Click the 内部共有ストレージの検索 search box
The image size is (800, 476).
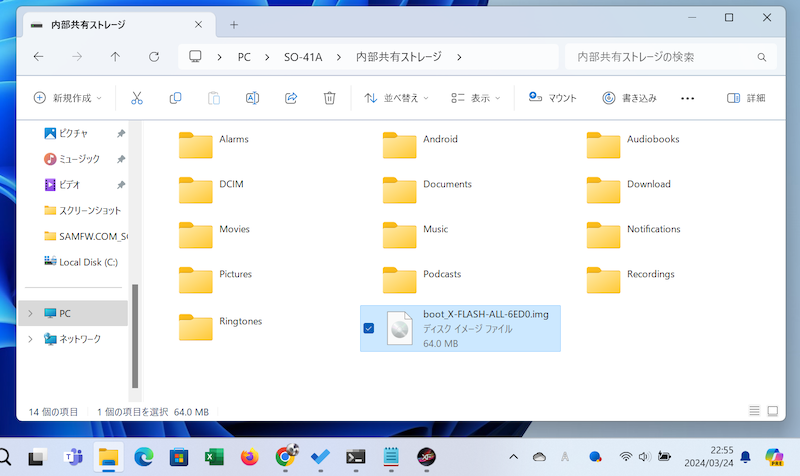(x=660, y=57)
